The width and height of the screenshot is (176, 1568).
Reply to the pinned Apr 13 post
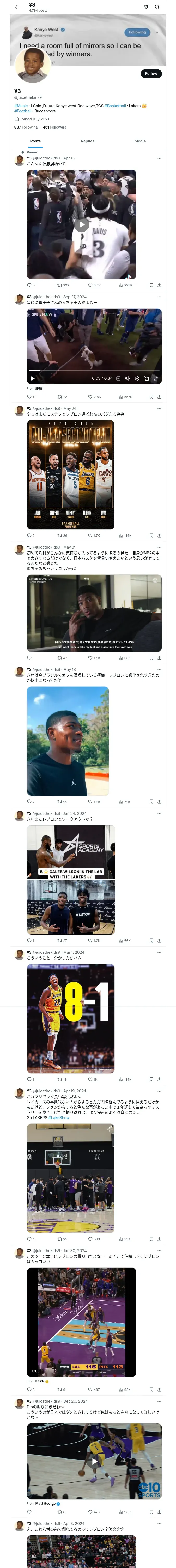click(x=29, y=285)
